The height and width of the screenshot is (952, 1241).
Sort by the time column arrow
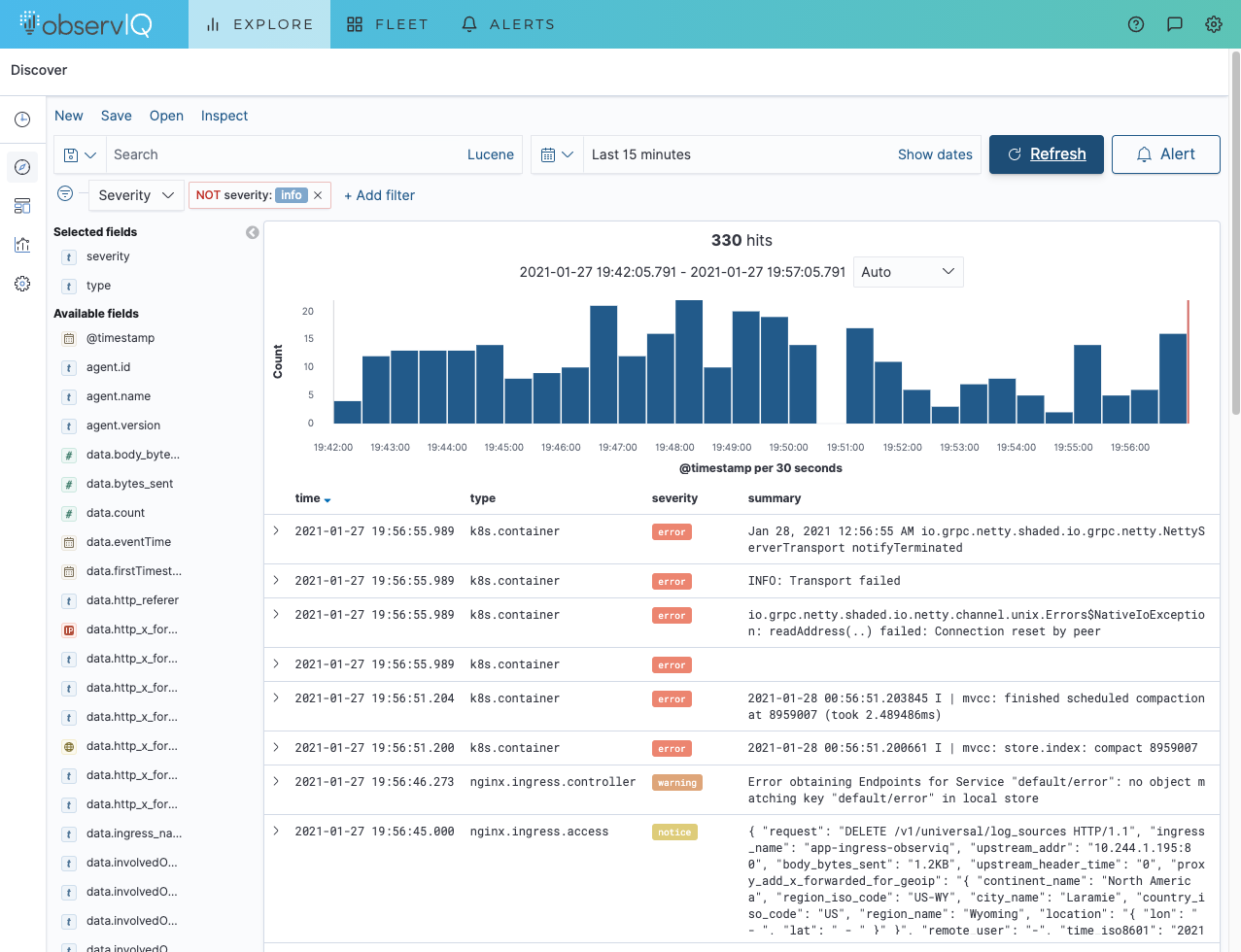coord(327,499)
